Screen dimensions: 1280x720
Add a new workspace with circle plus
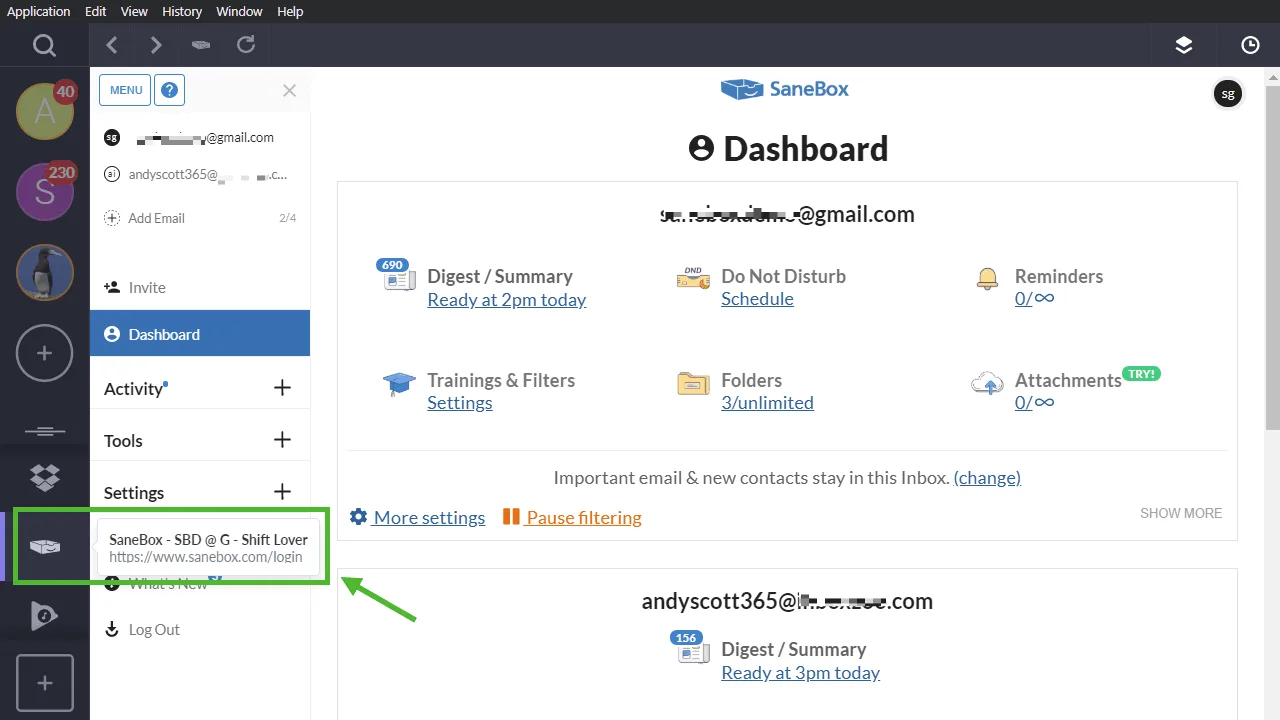(44, 353)
